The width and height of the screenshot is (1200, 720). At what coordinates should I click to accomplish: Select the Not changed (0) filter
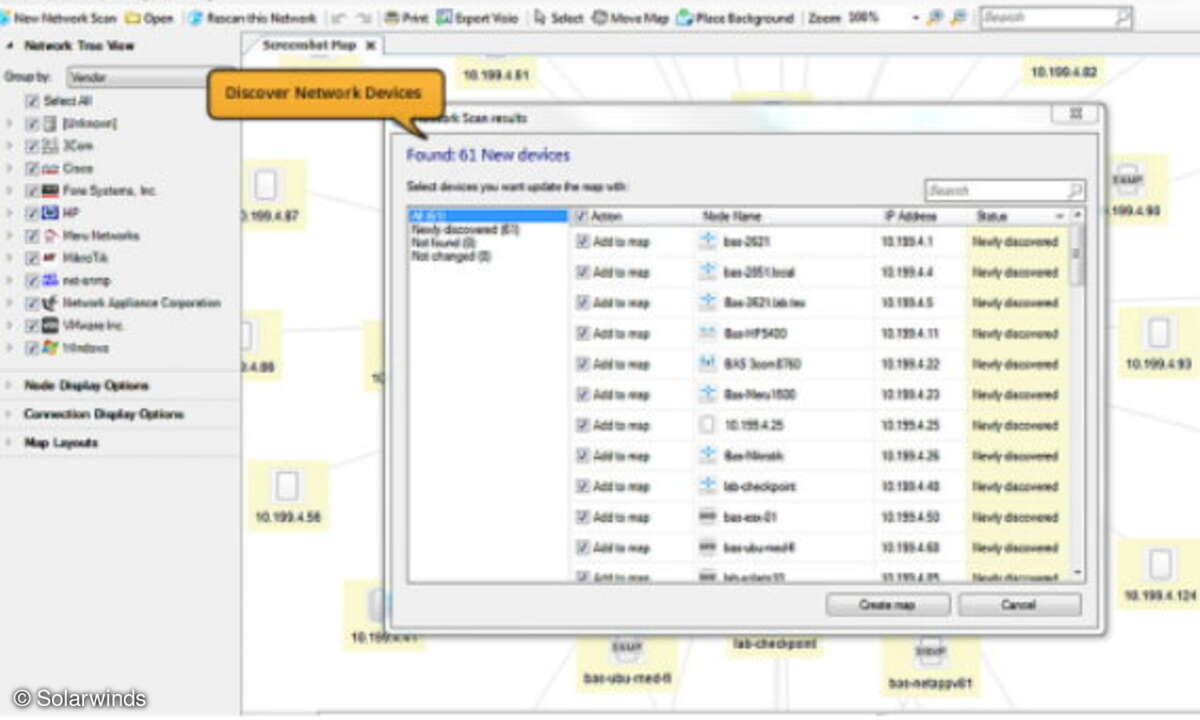pos(451,256)
